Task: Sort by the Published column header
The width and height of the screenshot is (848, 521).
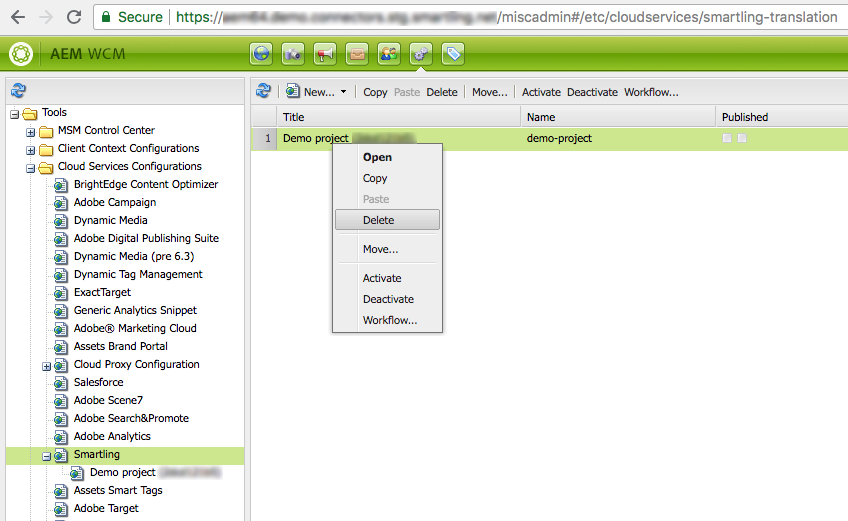Action: [x=781, y=117]
